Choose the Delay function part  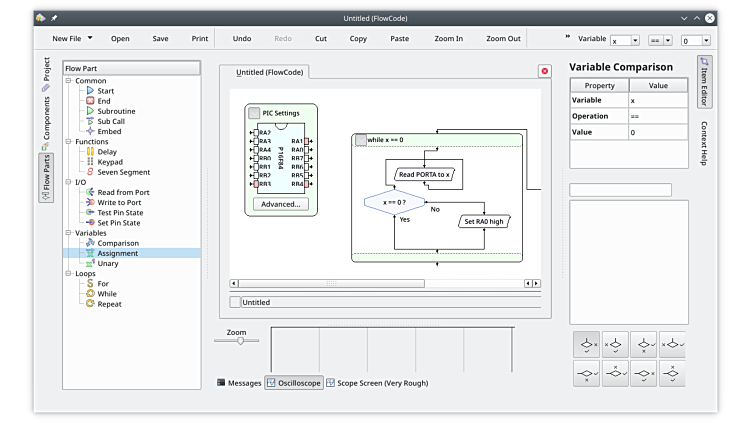click(x=106, y=152)
